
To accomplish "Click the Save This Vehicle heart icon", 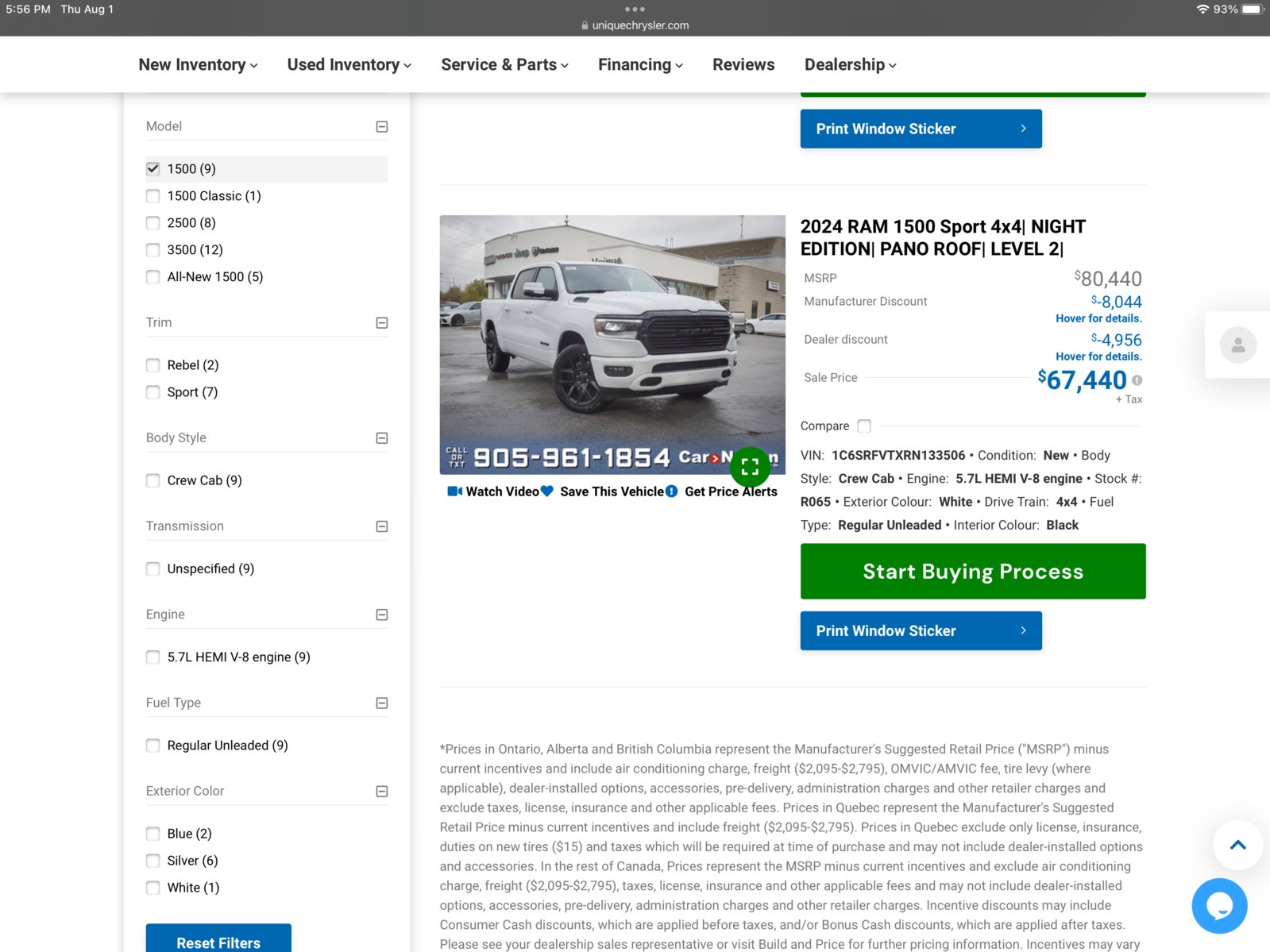I will (x=546, y=491).
